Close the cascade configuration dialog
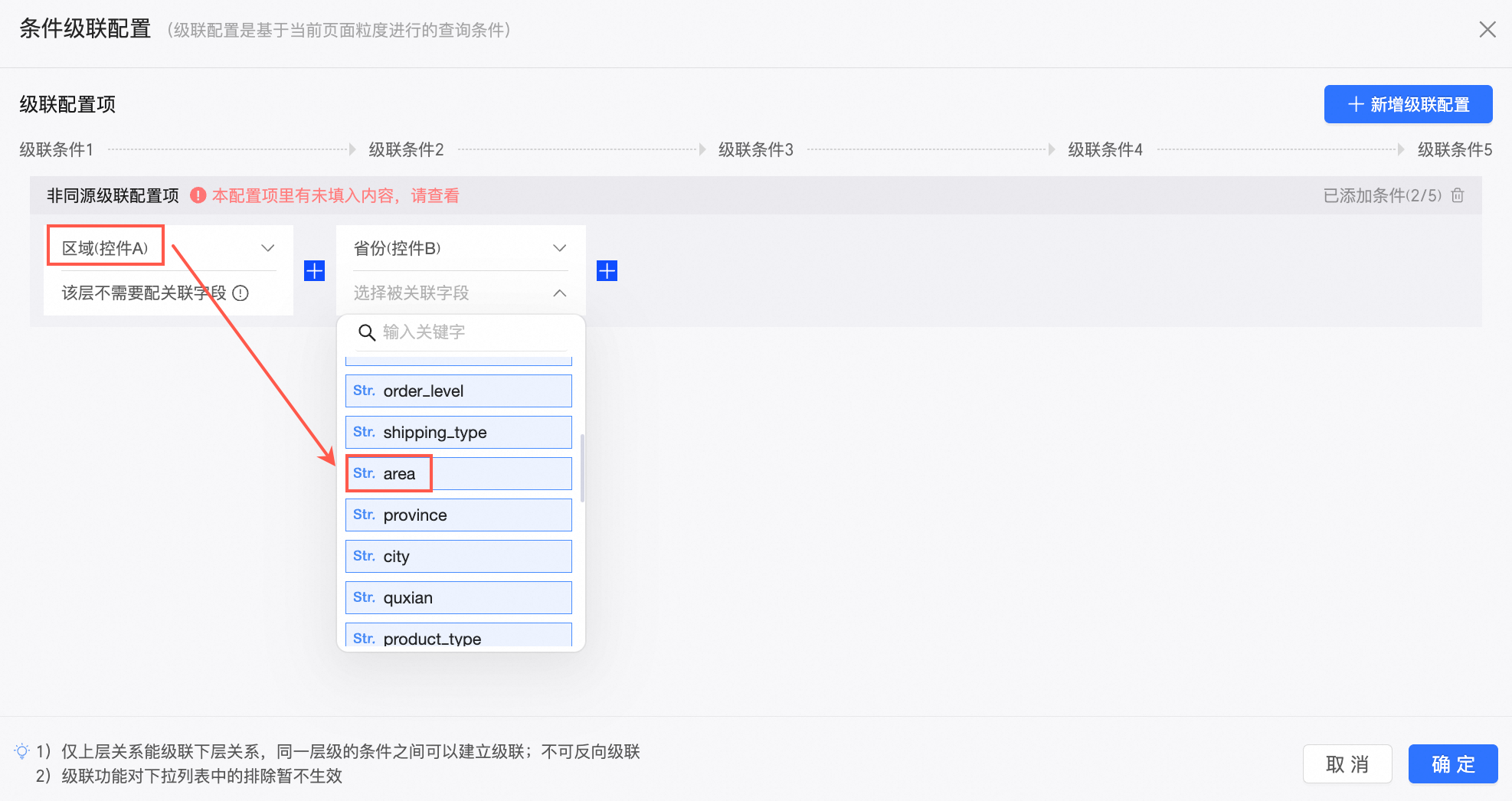1512x801 pixels. [1487, 29]
